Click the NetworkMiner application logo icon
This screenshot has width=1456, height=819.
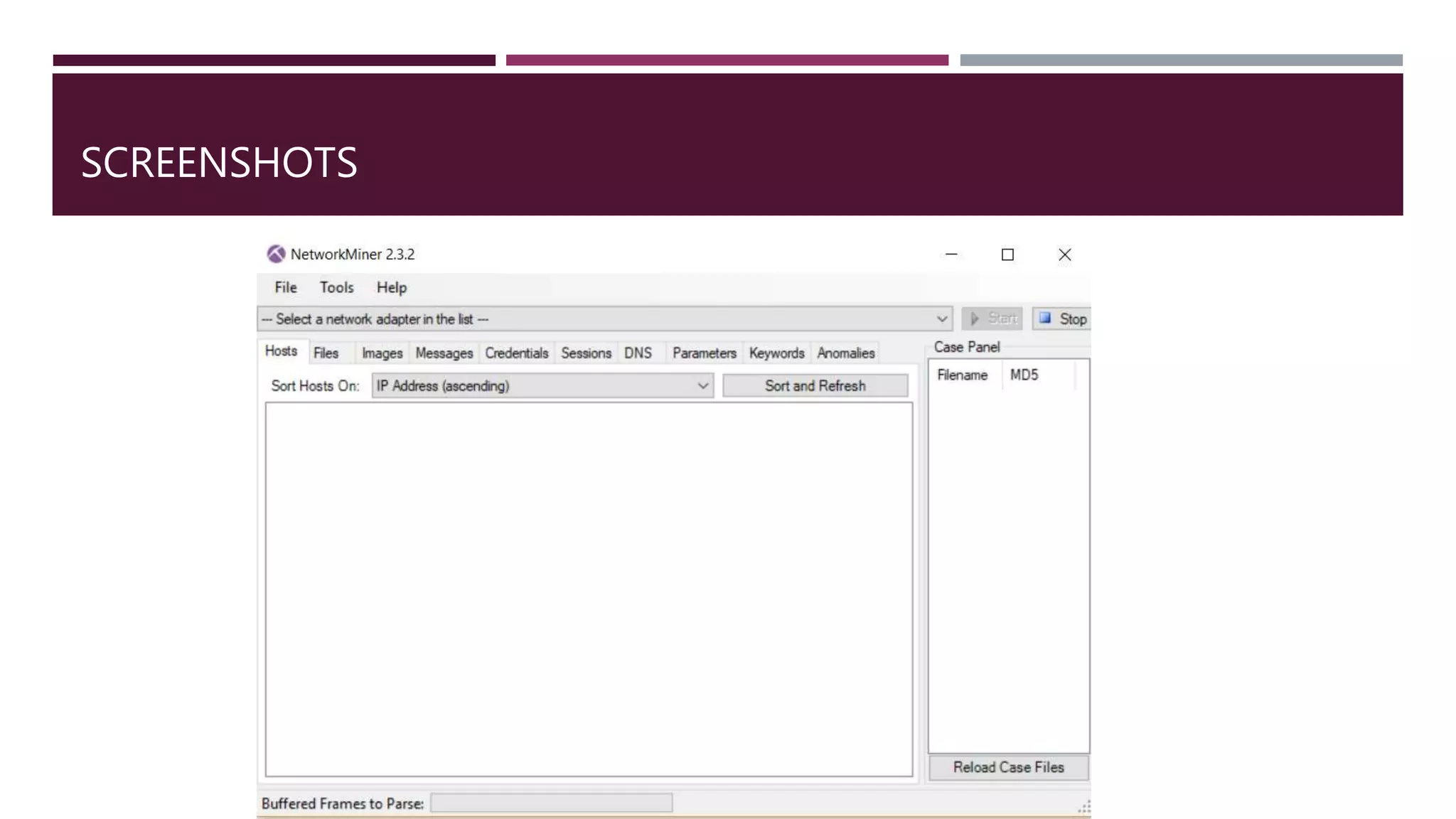[x=276, y=254]
